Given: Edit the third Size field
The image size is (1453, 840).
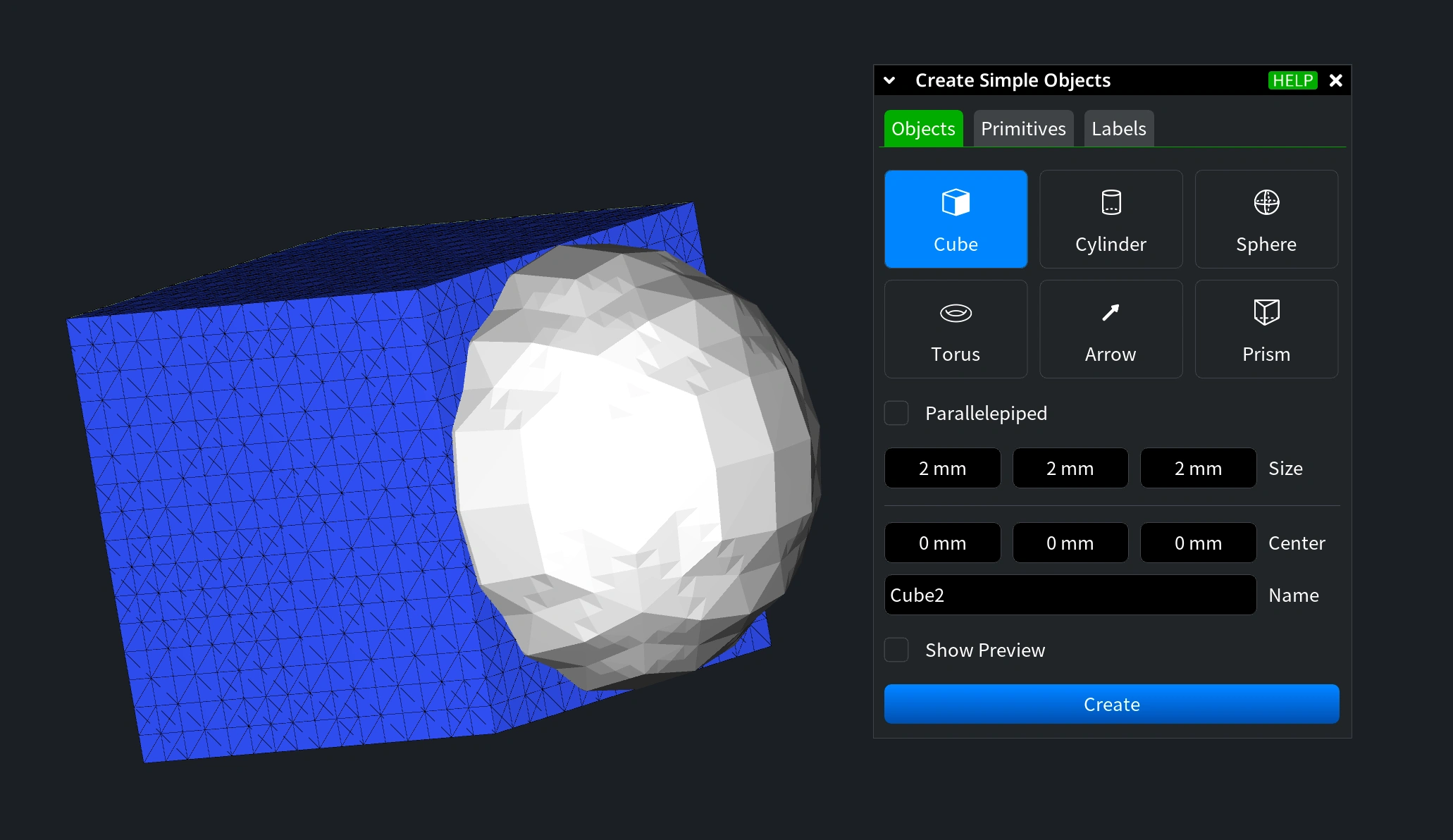Looking at the screenshot, I should [x=1198, y=468].
